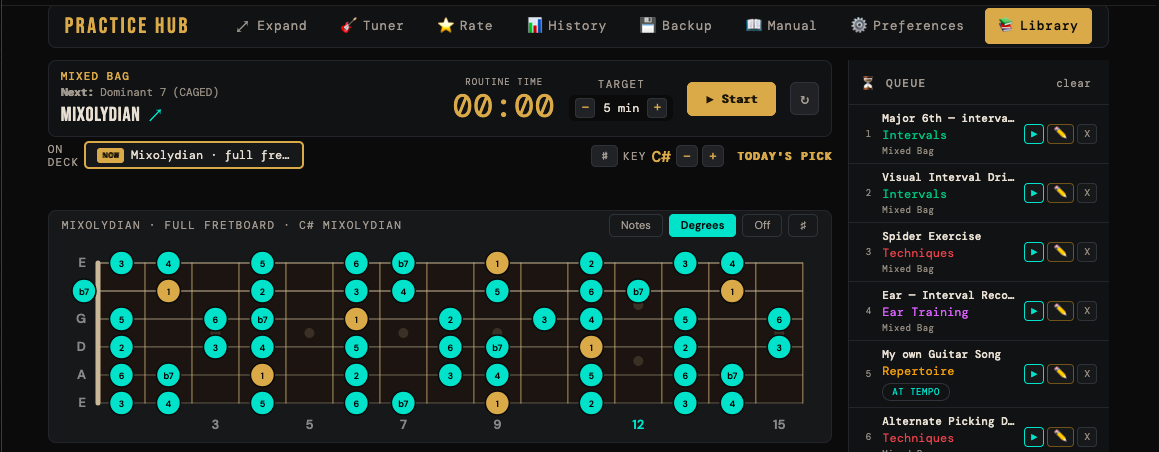The height and width of the screenshot is (452, 1159).
Task: Play the Major 6th queue item
Action: 1034,134
